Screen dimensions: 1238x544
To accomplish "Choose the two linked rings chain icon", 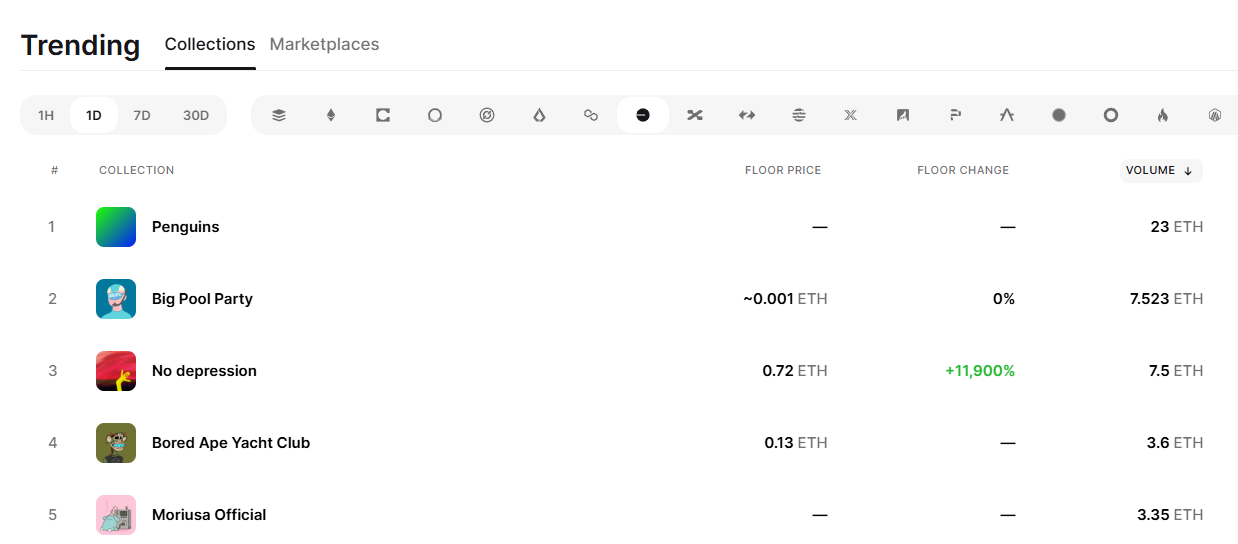I will pos(591,115).
